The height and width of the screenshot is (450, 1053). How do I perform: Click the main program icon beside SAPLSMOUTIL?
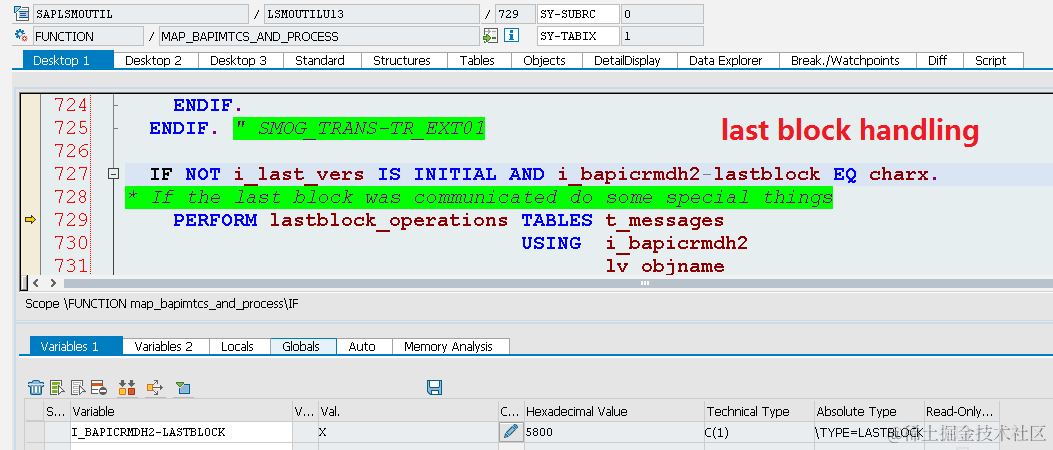coord(21,13)
